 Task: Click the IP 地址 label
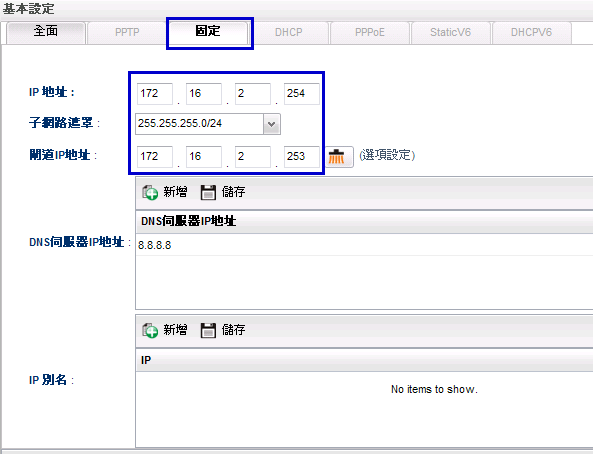click(52, 92)
